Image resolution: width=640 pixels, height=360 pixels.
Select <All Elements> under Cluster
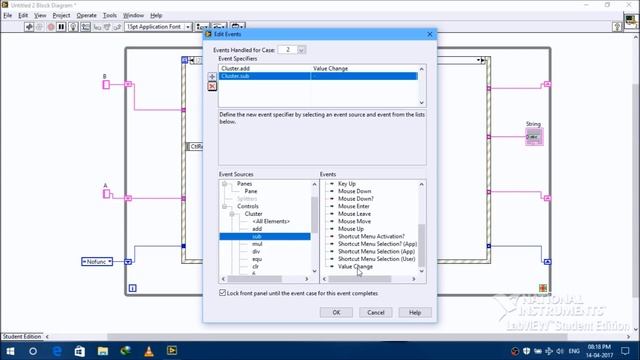[x=271, y=222]
